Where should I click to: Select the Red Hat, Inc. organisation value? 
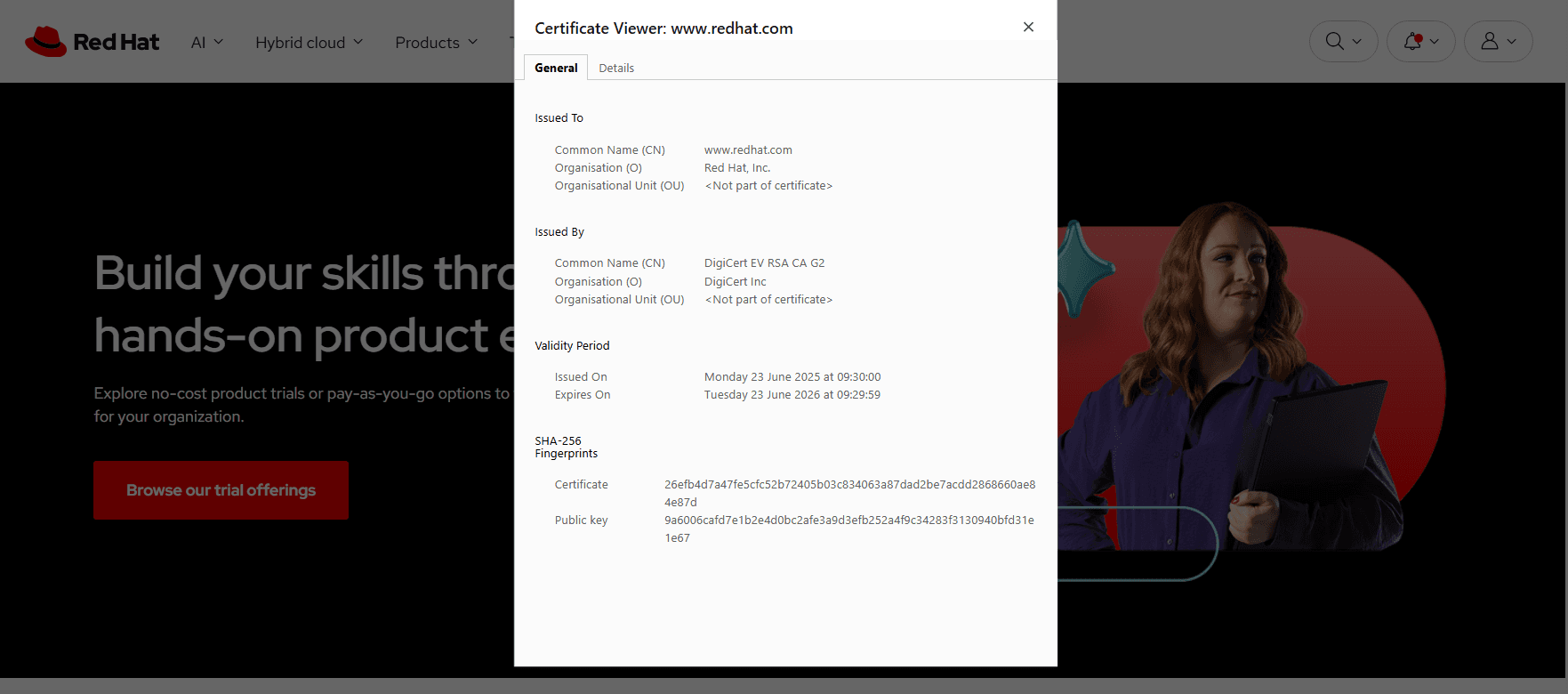[x=737, y=167]
